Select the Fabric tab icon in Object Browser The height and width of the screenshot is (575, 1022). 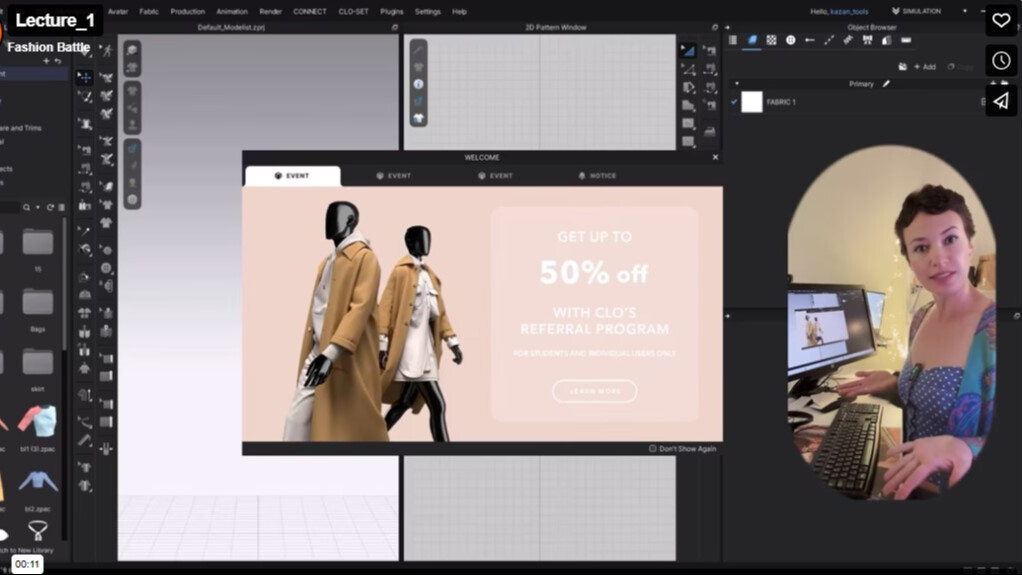(x=752, y=40)
